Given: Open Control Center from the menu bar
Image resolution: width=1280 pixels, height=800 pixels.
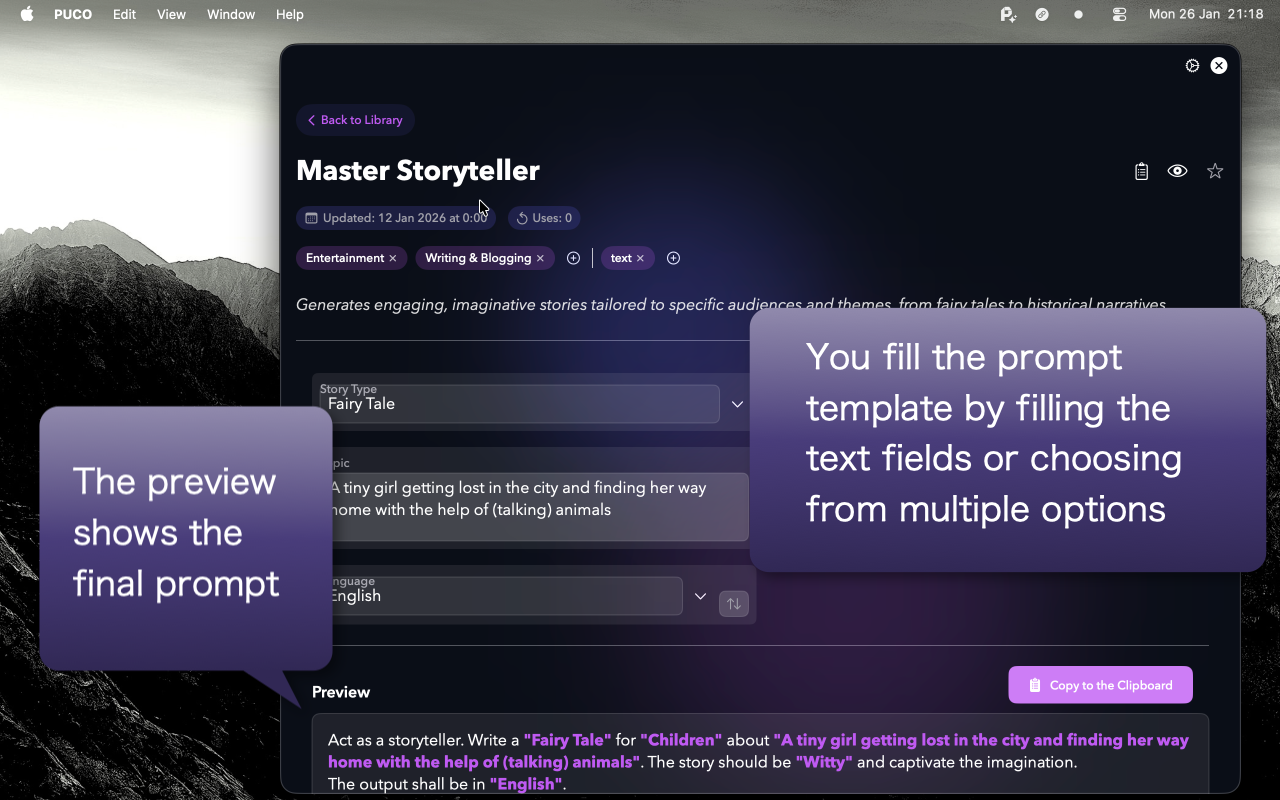Looking at the screenshot, I should 1119,14.
